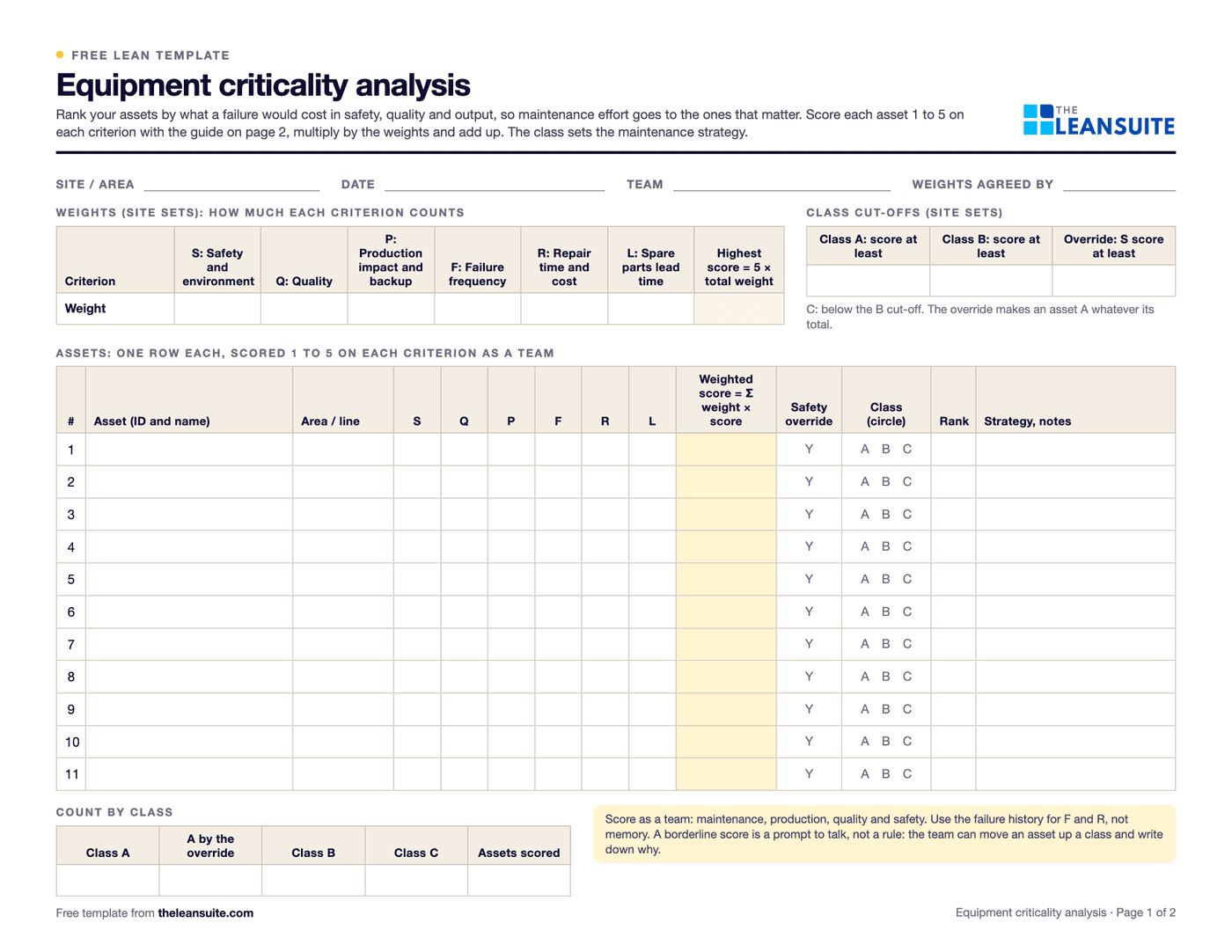Circle the Y safety override in row 11
This screenshot has width=1232, height=952.
pyautogui.click(x=809, y=774)
